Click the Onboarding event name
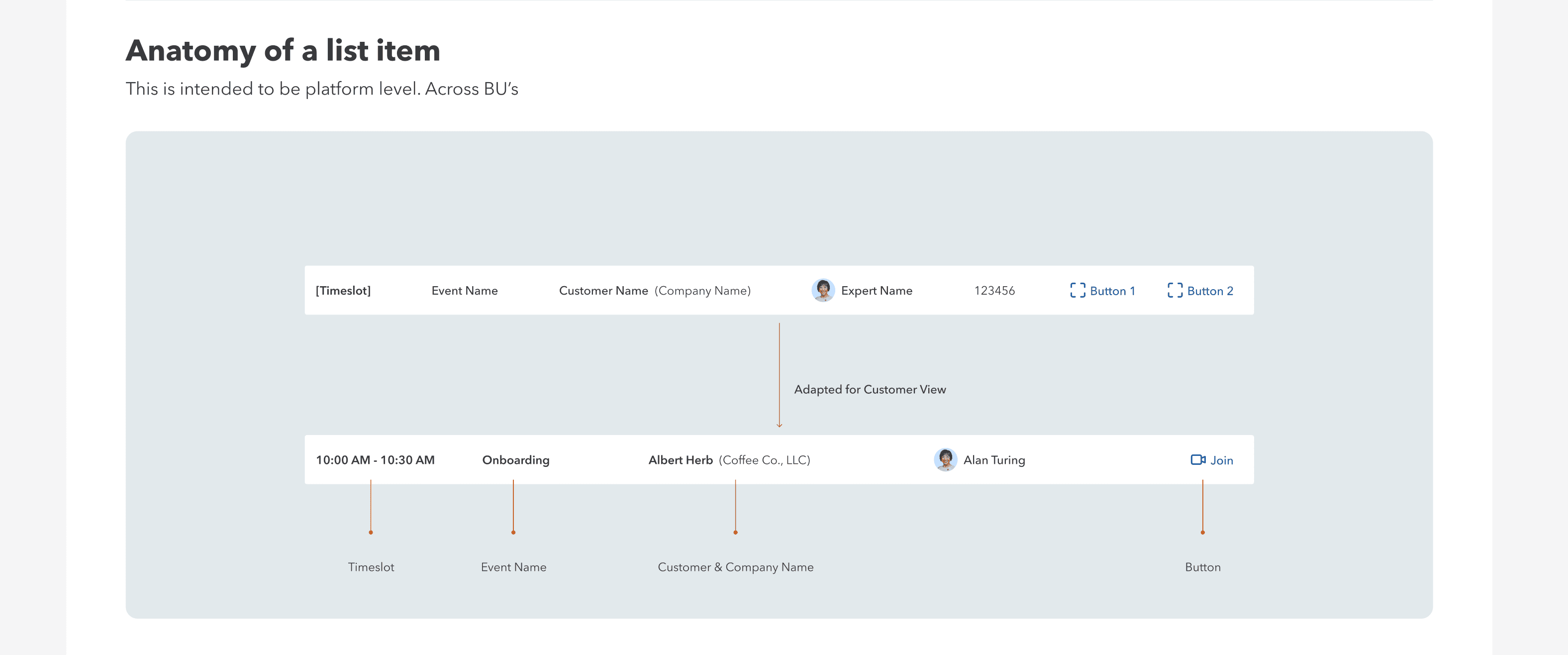The width and height of the screenshot is (1568, 655). [515, 460]
